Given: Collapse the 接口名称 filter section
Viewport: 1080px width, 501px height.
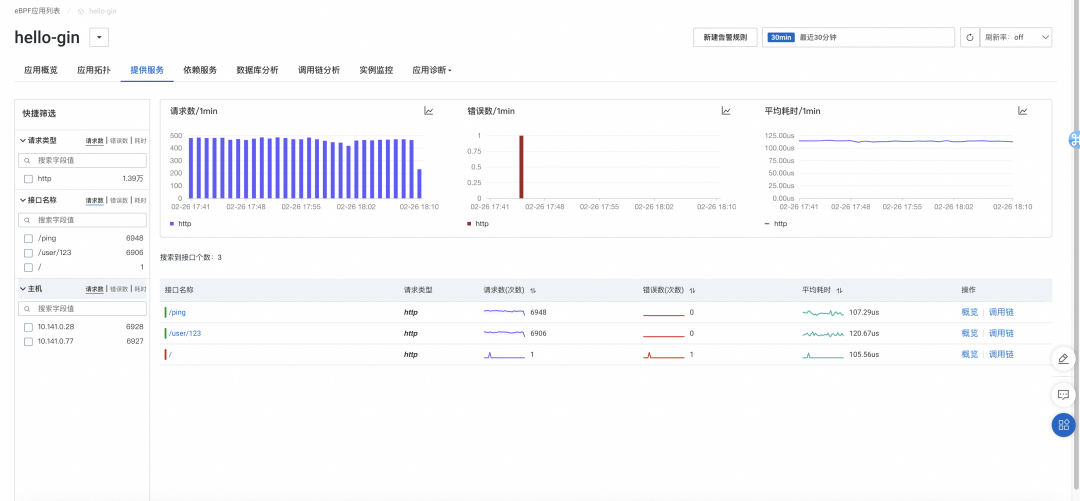Looking at the screenshot, I should (x=23, y=201).
